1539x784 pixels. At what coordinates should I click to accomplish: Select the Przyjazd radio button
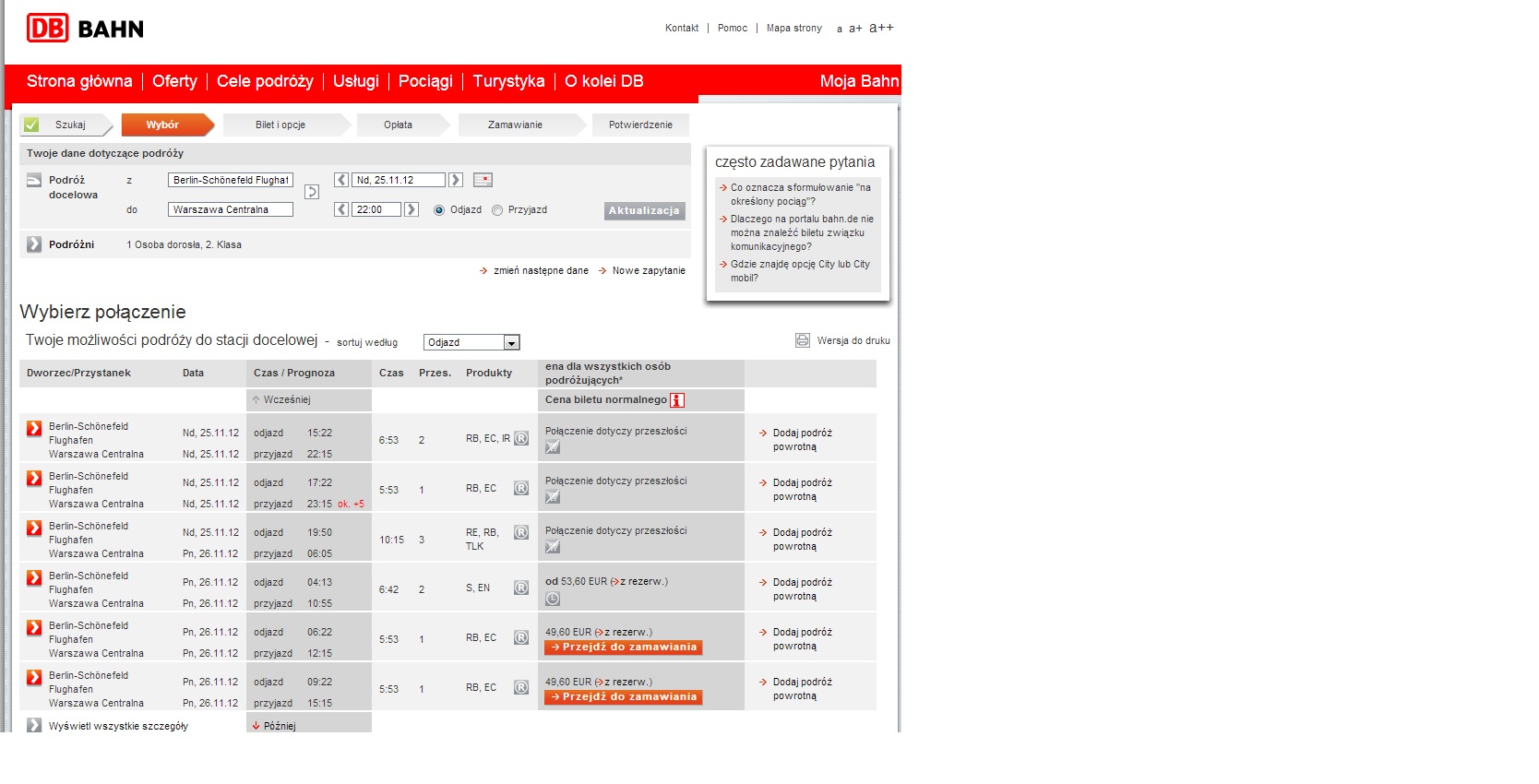[497, 210]
